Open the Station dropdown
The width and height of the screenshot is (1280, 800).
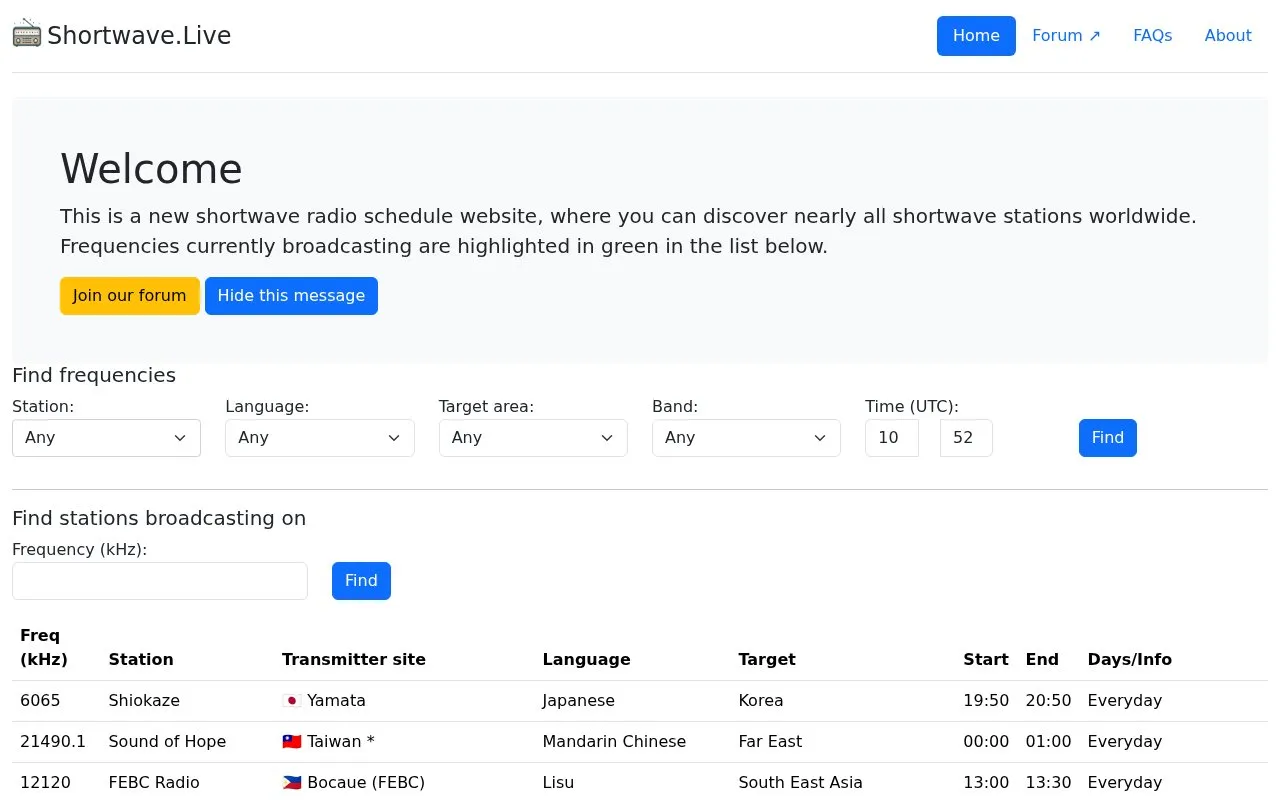106,438
